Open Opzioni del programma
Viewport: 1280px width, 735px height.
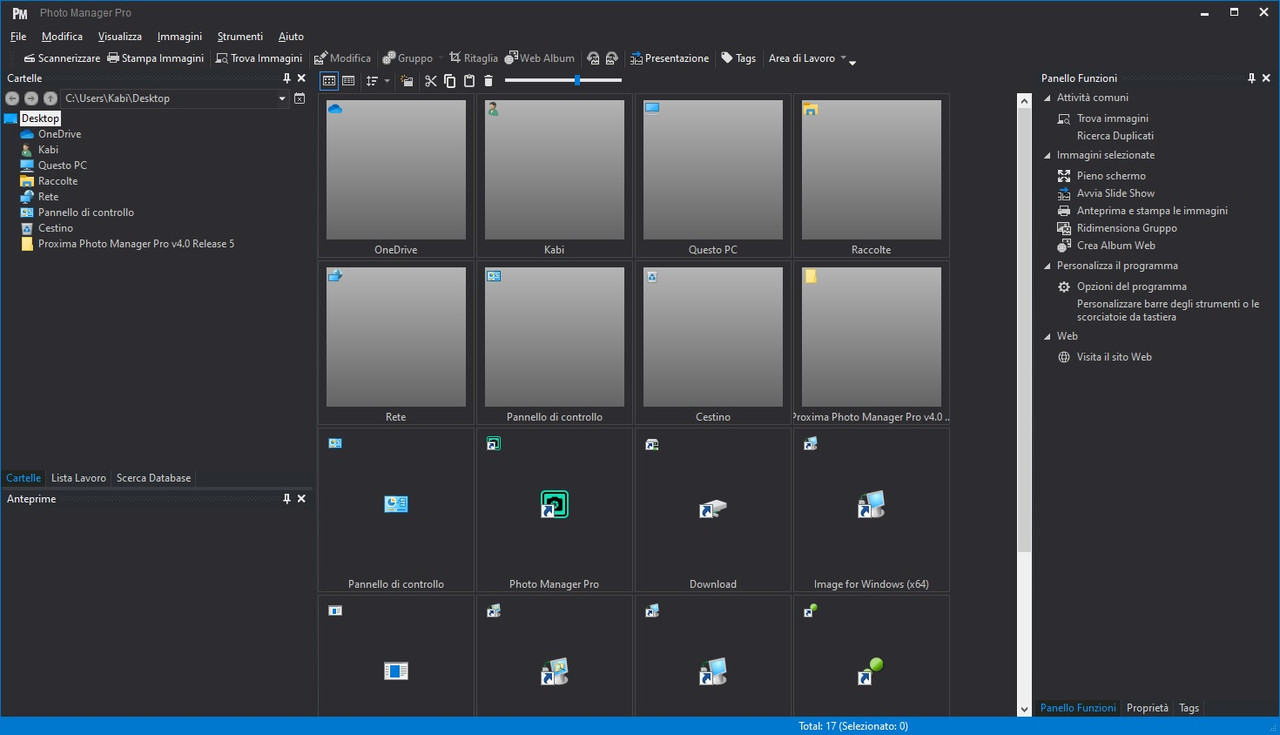(1131, 287)
